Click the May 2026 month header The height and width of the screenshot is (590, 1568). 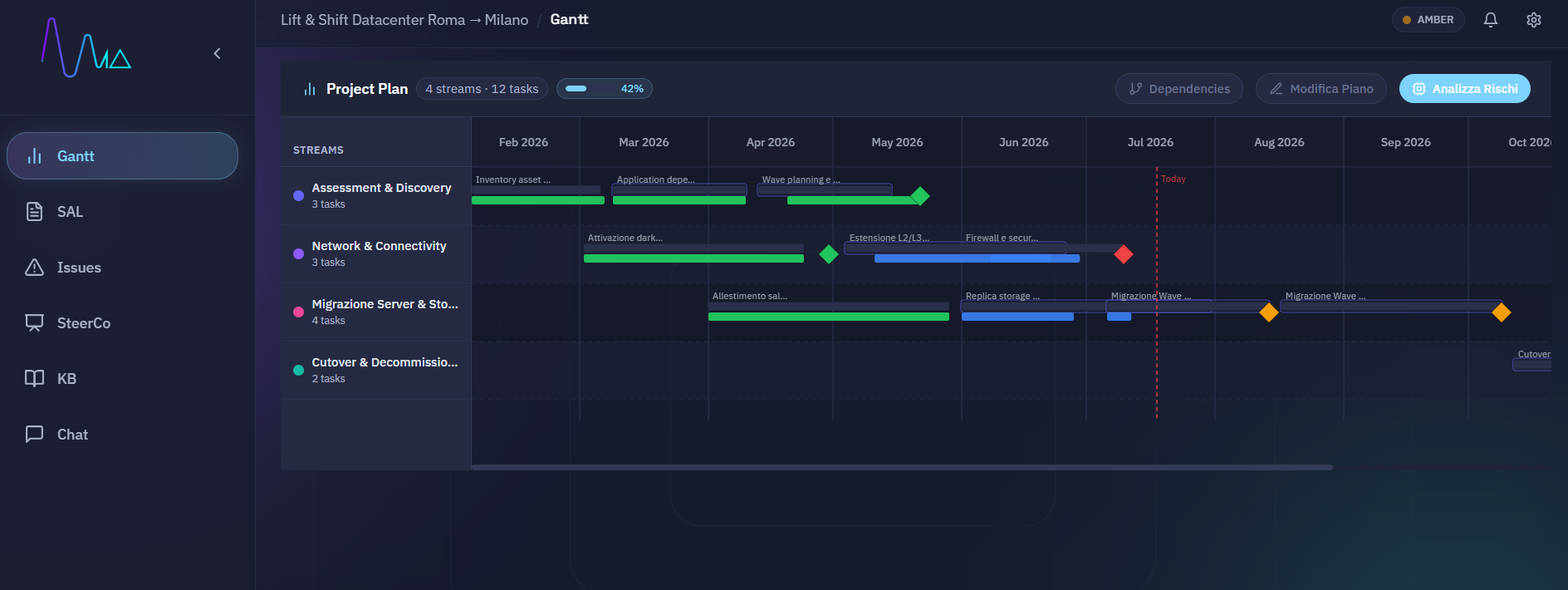(x=897, y=142)
